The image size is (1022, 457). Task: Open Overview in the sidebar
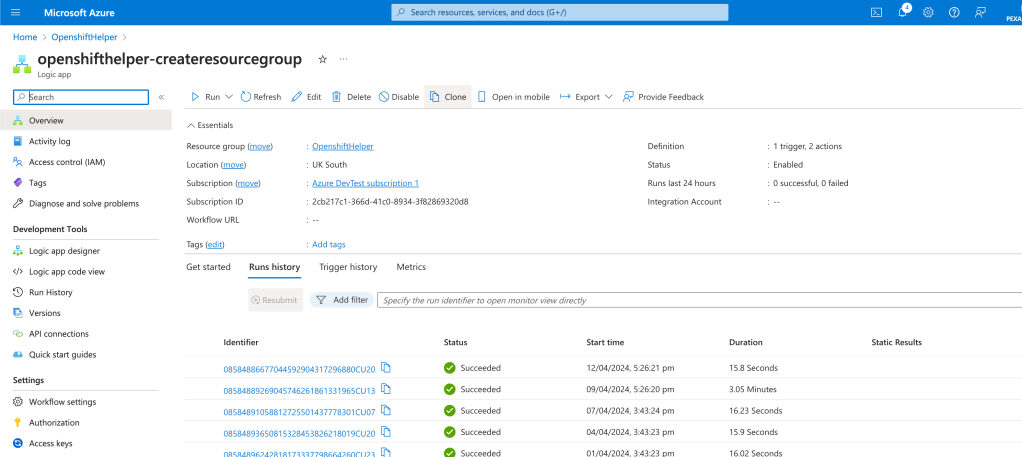[x=86, y=121]
